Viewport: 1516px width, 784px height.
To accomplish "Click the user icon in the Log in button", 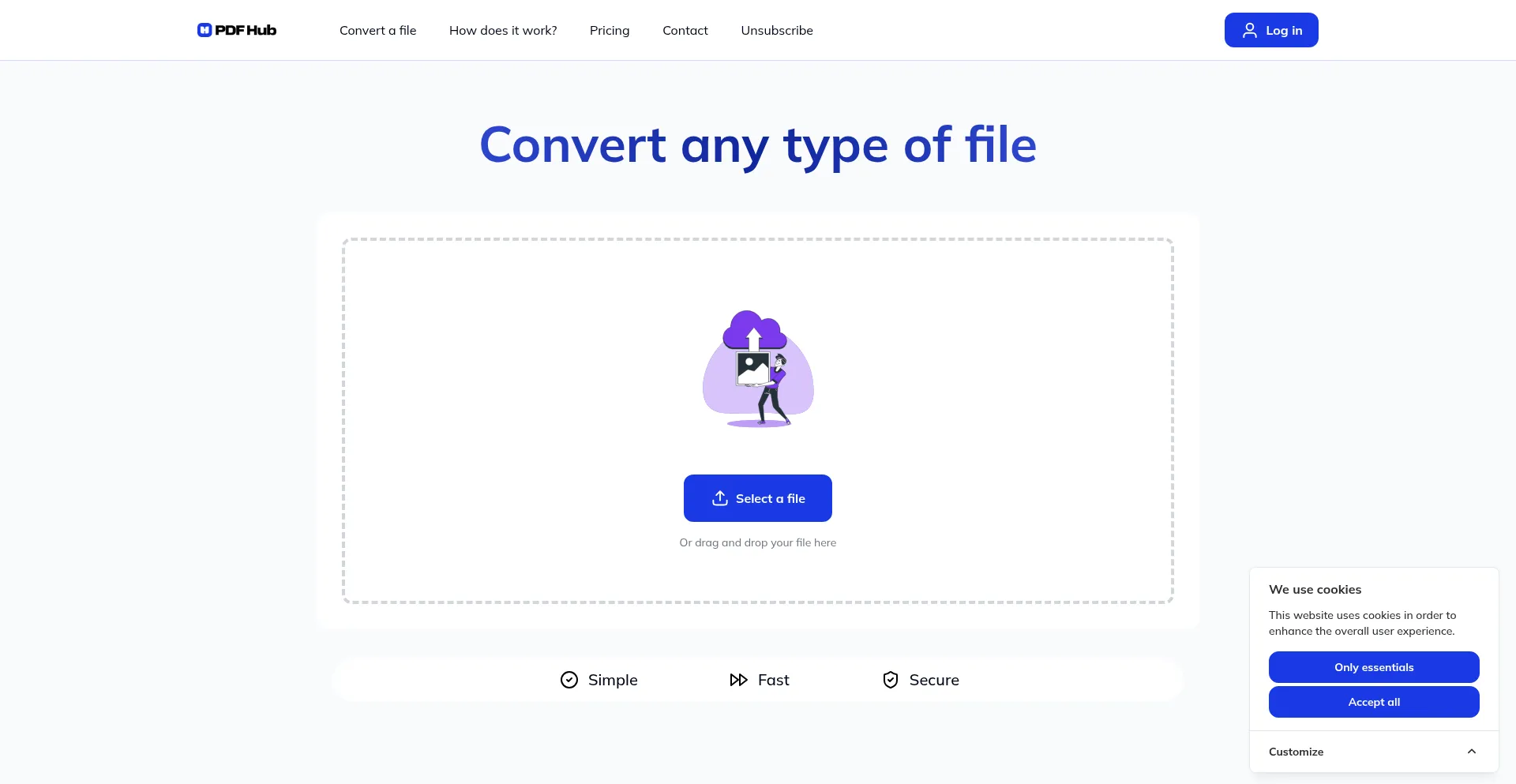I will 1249,30.
